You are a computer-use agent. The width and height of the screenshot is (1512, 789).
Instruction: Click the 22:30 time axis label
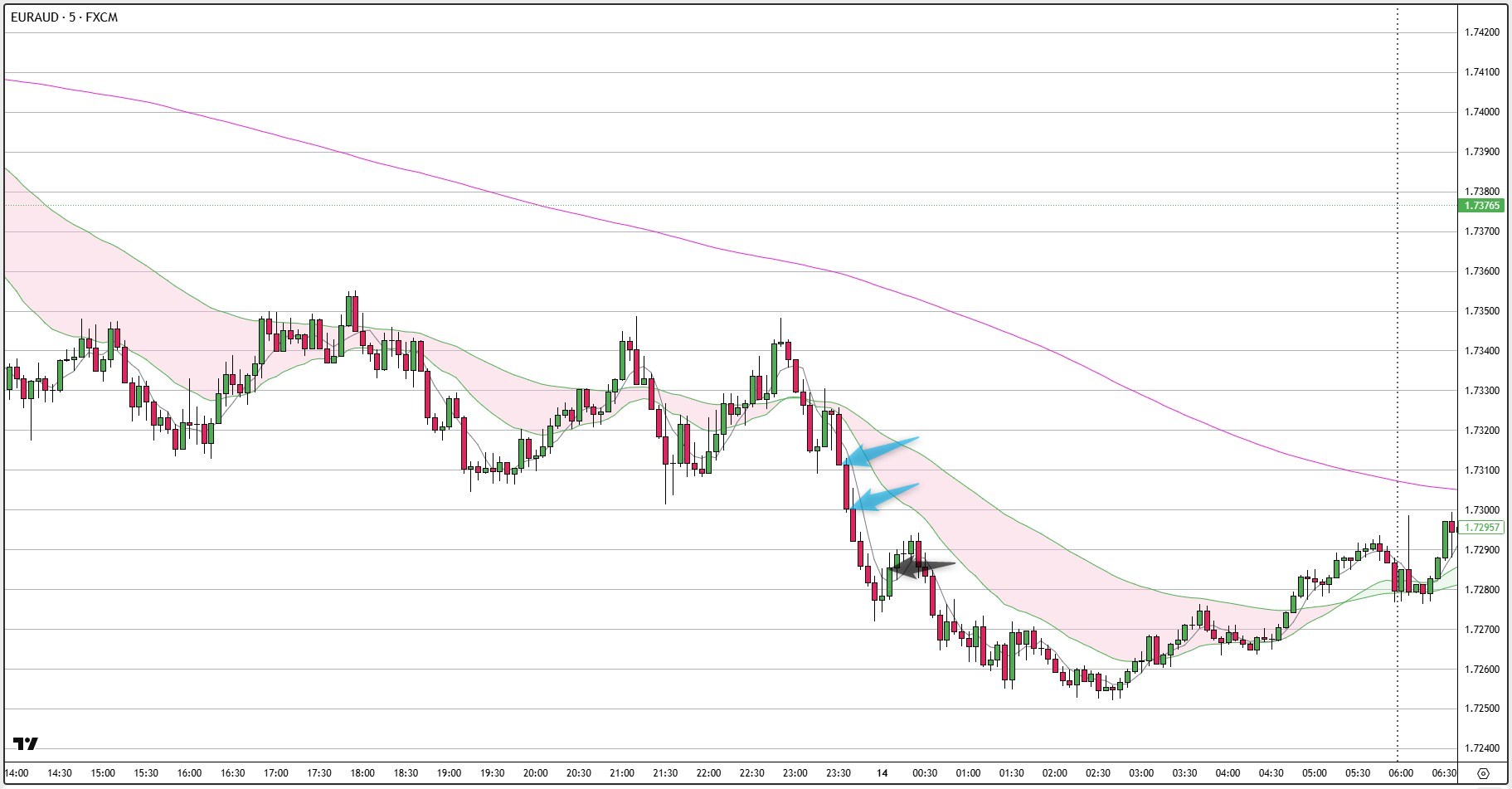[752, 773]
